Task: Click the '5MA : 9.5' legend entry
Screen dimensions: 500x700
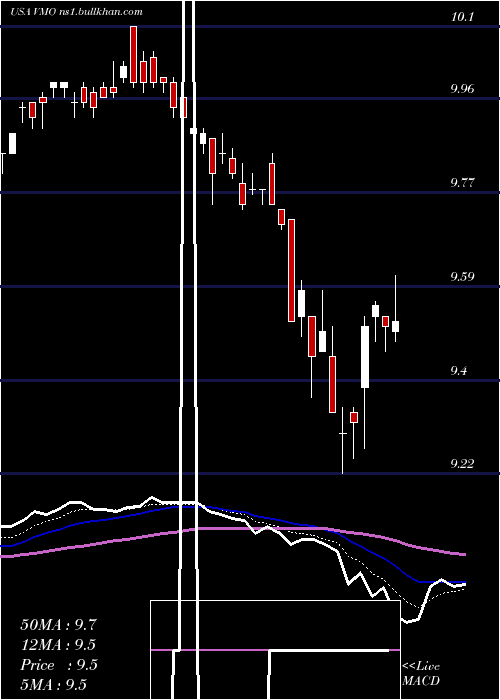Action: pyautogui.click(x=54, y=685)
